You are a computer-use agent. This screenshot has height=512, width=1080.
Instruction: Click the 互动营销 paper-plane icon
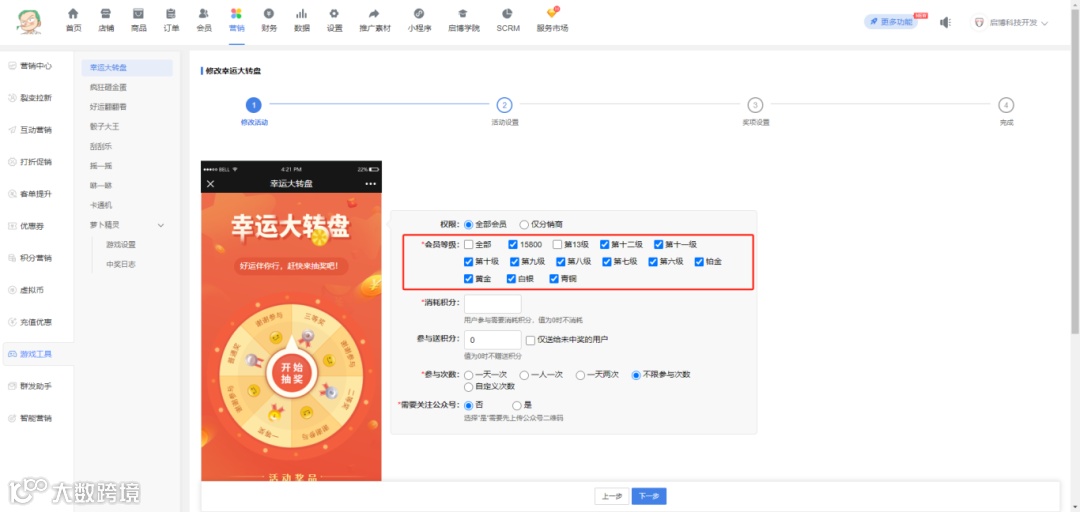(x=12, y=130)
